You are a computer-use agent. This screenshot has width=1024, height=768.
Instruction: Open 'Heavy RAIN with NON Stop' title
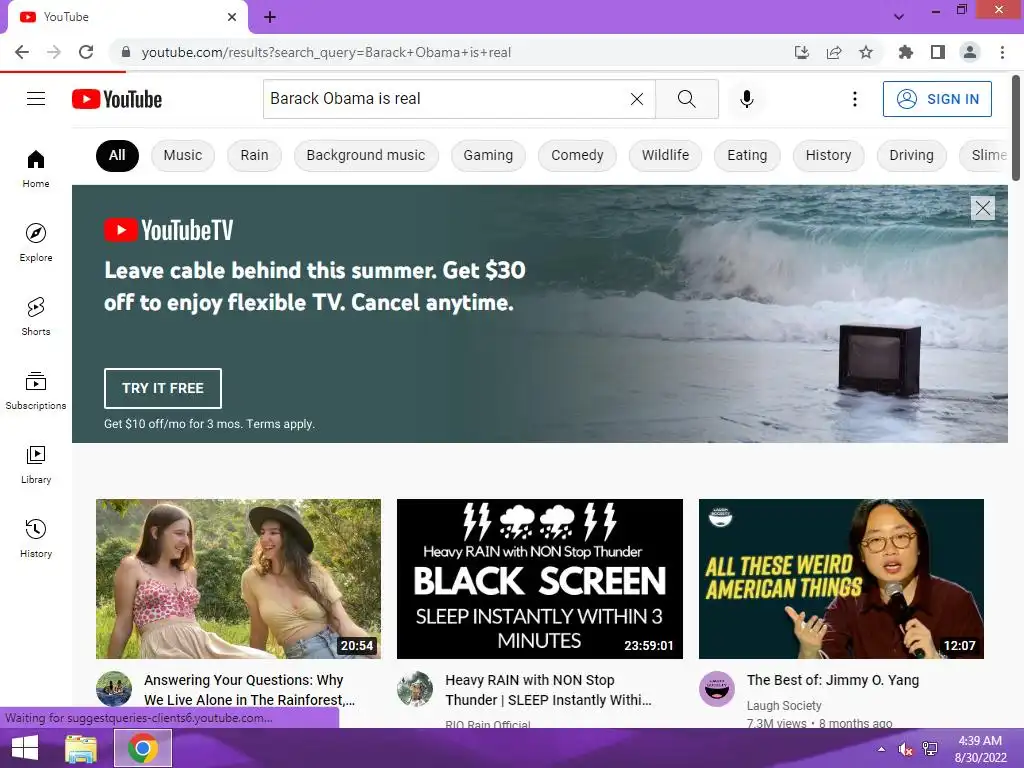click(549, 690)
